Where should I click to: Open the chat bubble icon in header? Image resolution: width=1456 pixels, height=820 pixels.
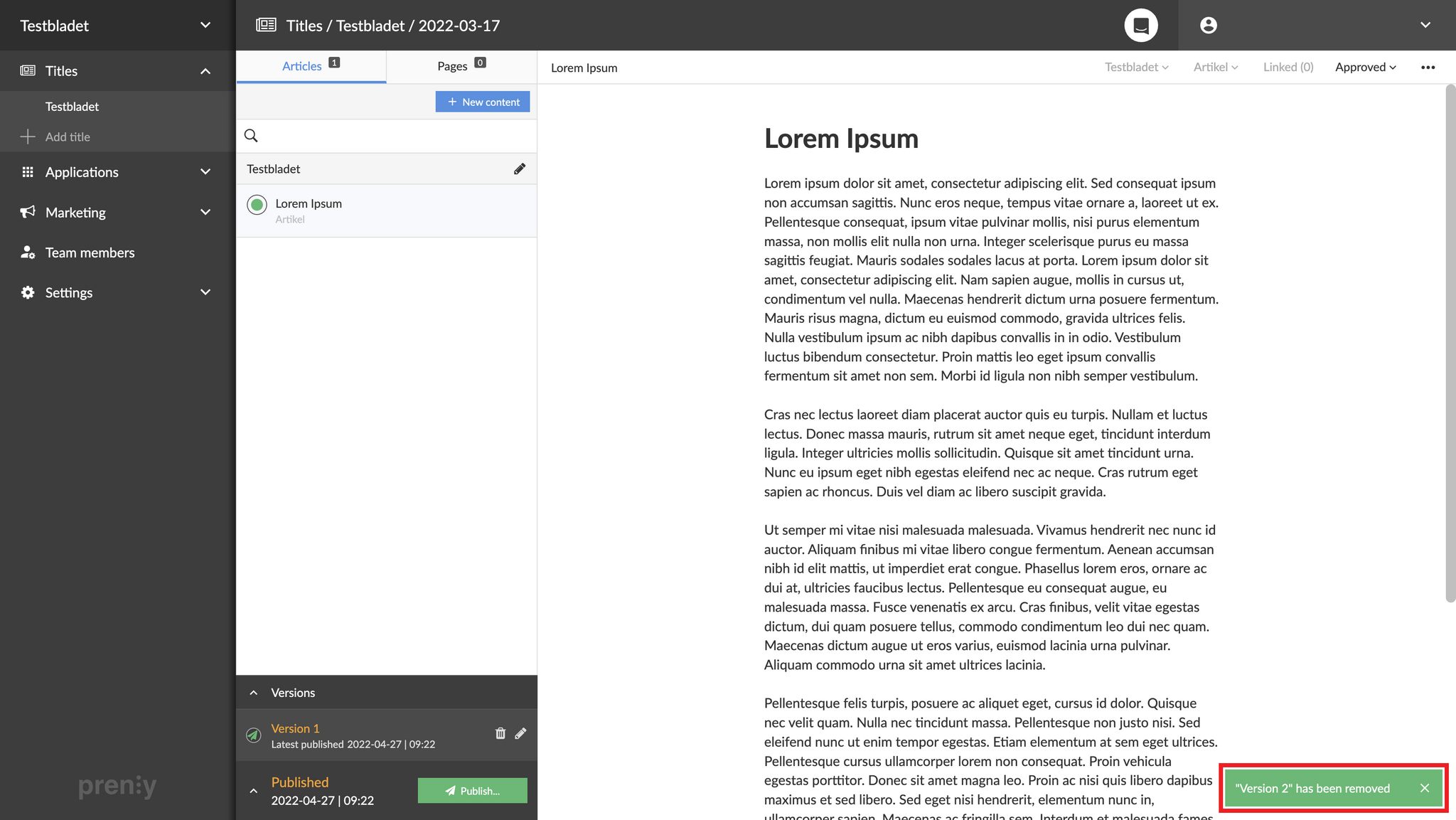1140,26
